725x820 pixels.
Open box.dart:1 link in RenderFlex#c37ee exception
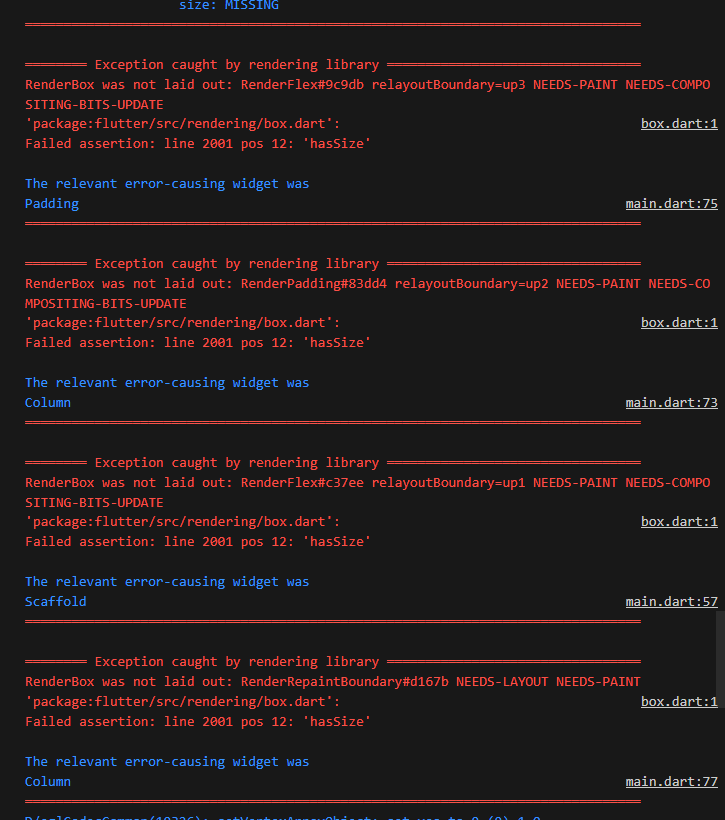[679, 521]
